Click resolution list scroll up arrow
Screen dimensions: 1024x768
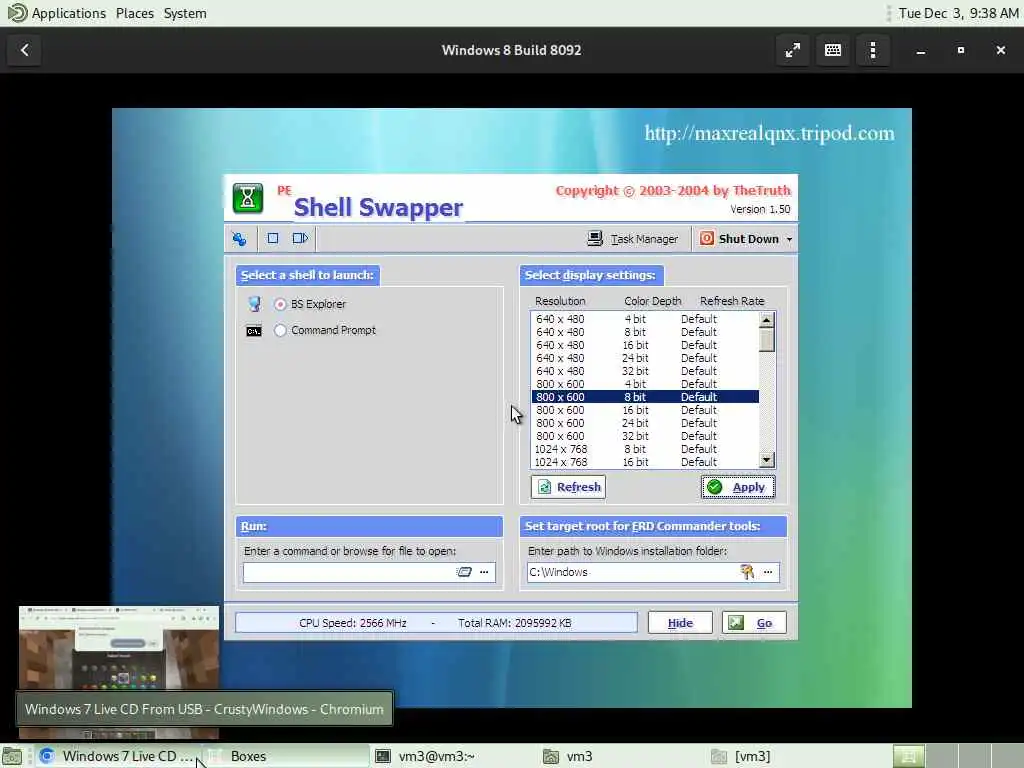tap(767, 320)
